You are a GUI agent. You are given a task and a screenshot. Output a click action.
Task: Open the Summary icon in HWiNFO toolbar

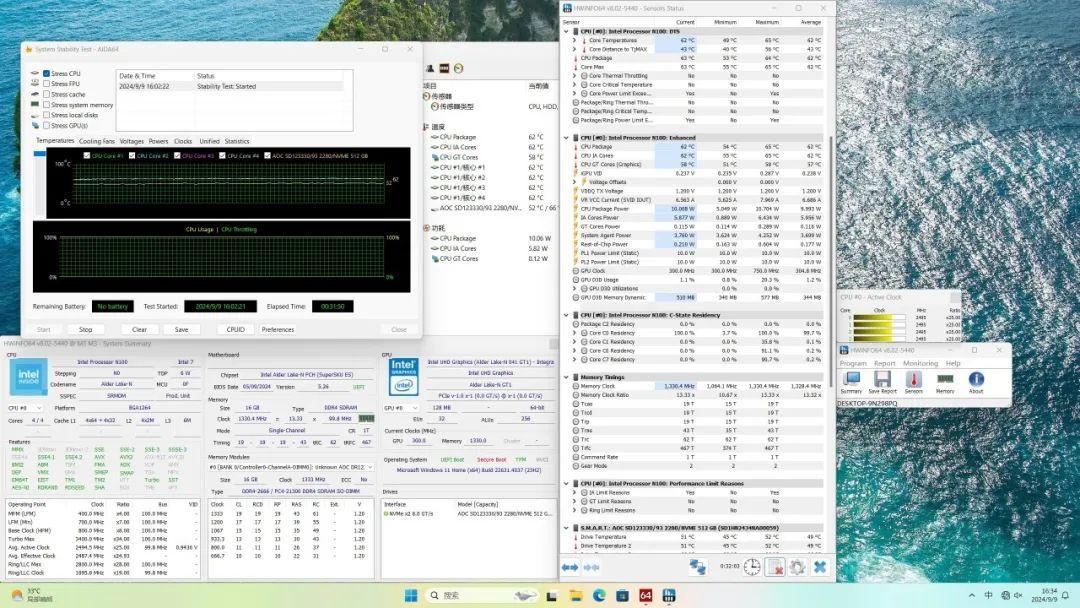(851, 381)
